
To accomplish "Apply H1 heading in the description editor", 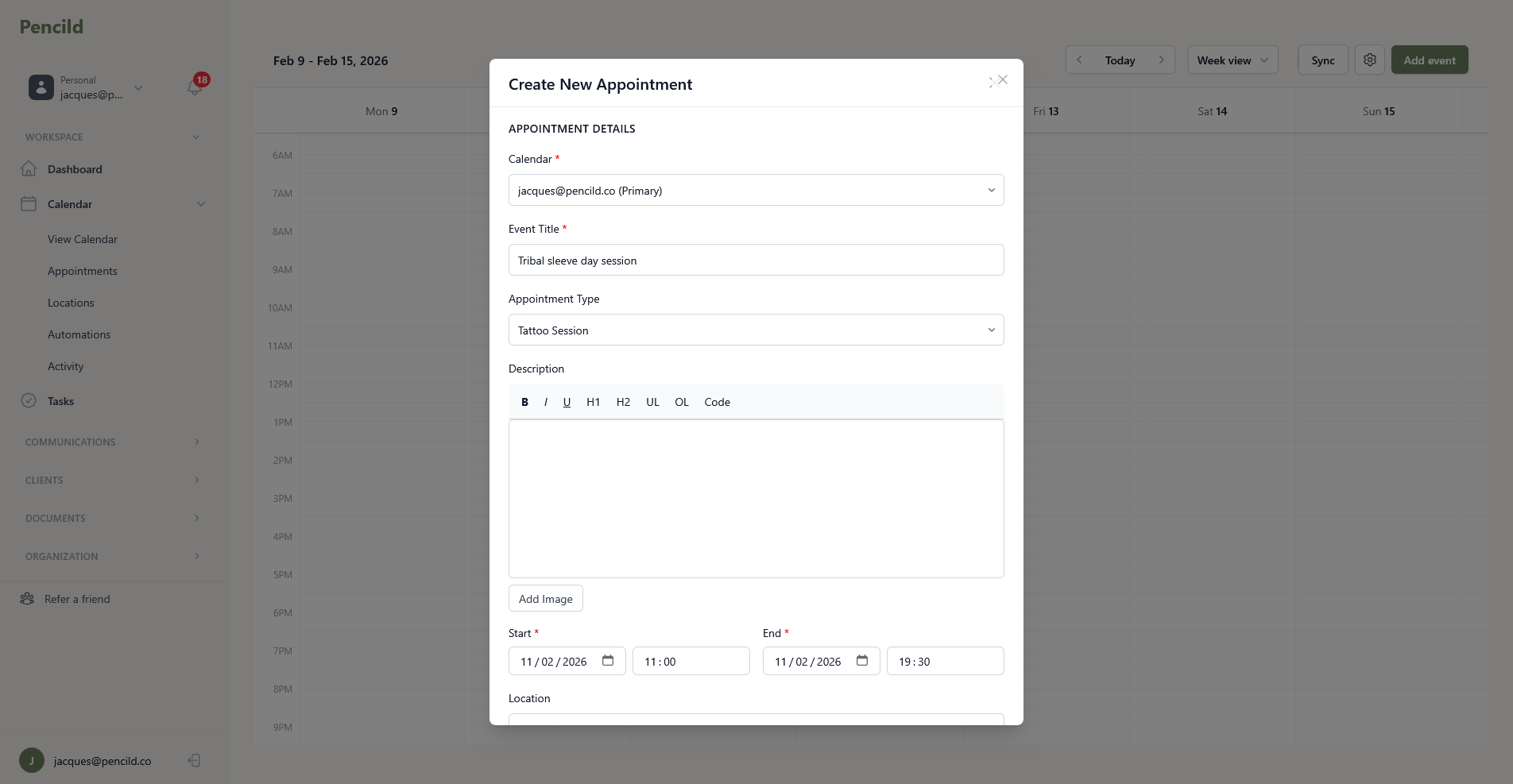I will (x=593, y=402).
